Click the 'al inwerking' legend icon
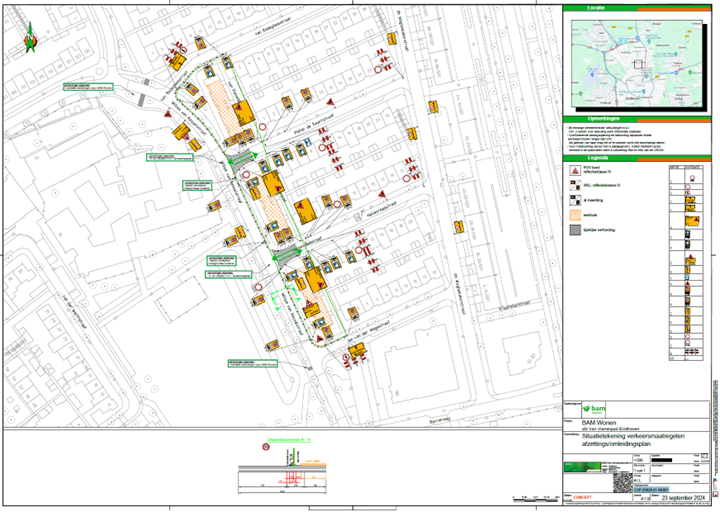 (x=573, y=199)
